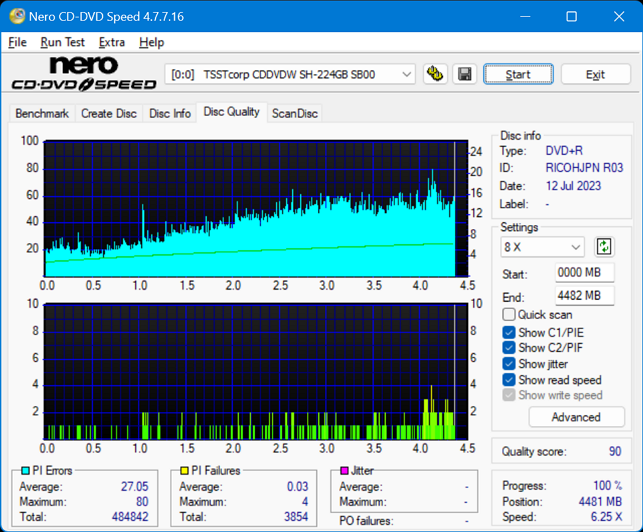This screenshot has height=532, width=643.
Task: Switch to the ScanDisc tab
Action: (x=295, y=114)
